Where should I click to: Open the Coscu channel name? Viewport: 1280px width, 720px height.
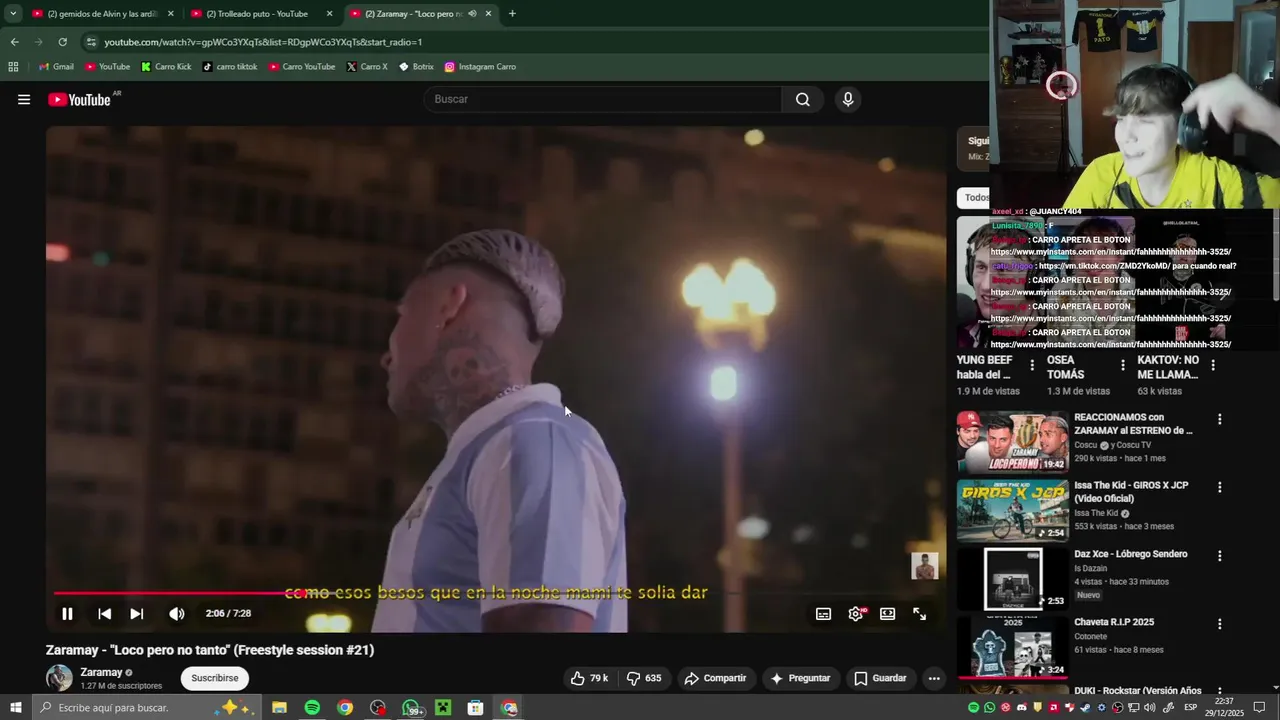tap(1086, 445)
